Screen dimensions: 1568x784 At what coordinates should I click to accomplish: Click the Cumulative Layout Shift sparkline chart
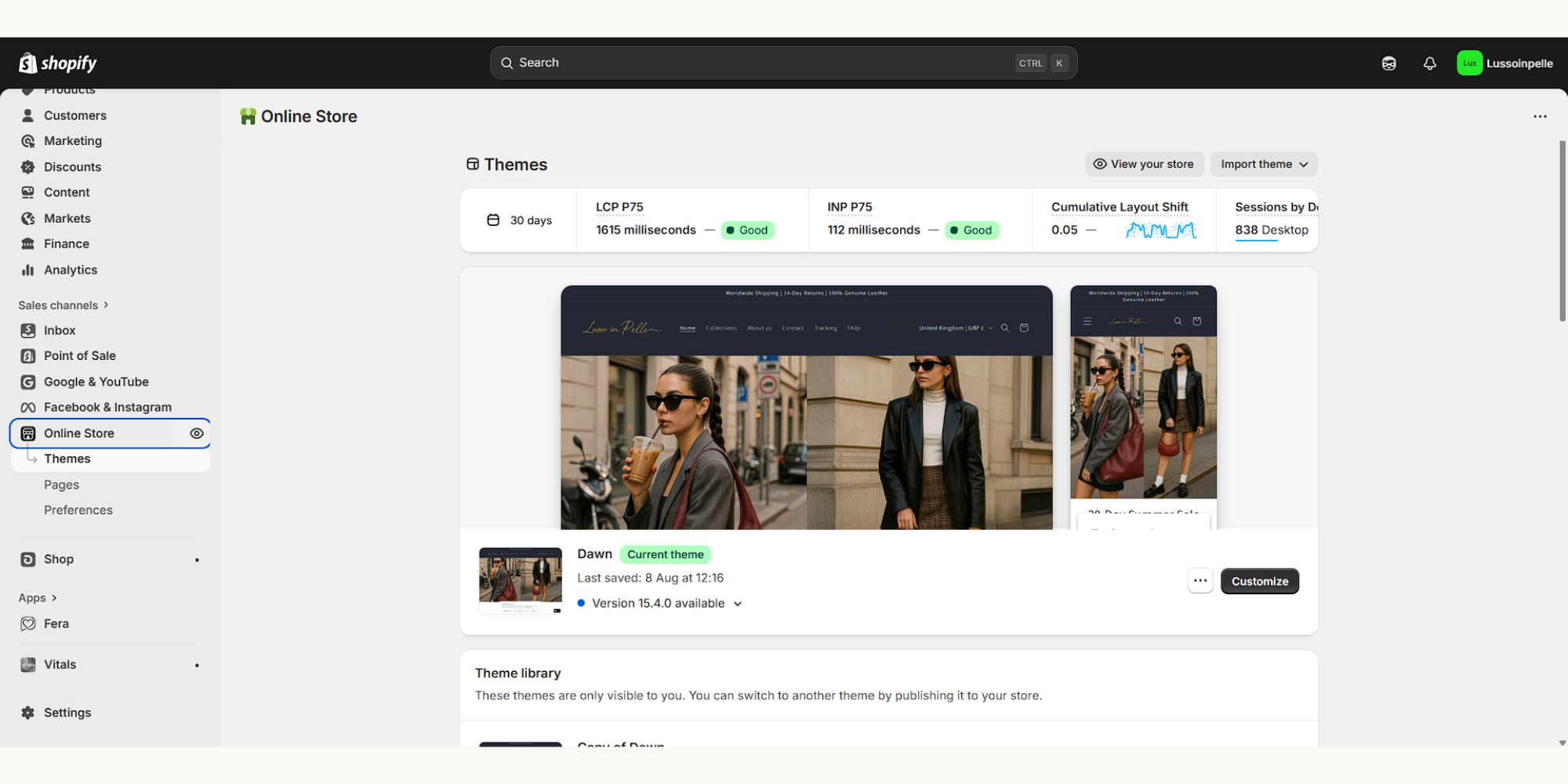[x=1160, y=230]
